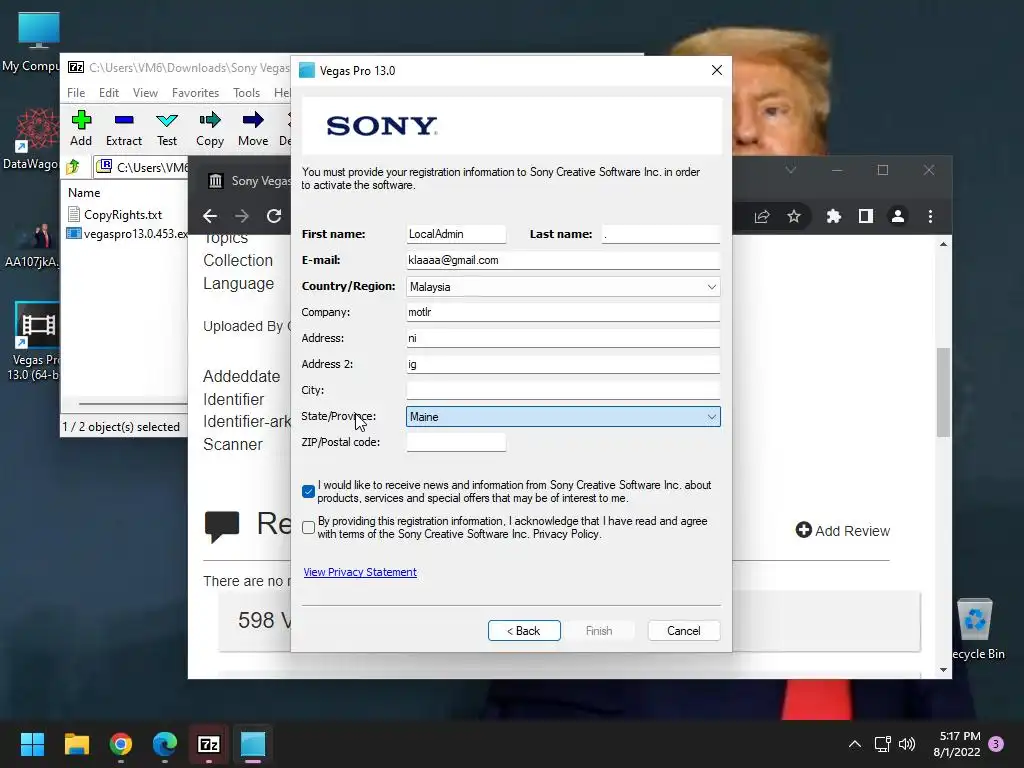Screen dimensions: 1024x768
Task: Open the File menu in 7-Zip
Action: (76, 93)
